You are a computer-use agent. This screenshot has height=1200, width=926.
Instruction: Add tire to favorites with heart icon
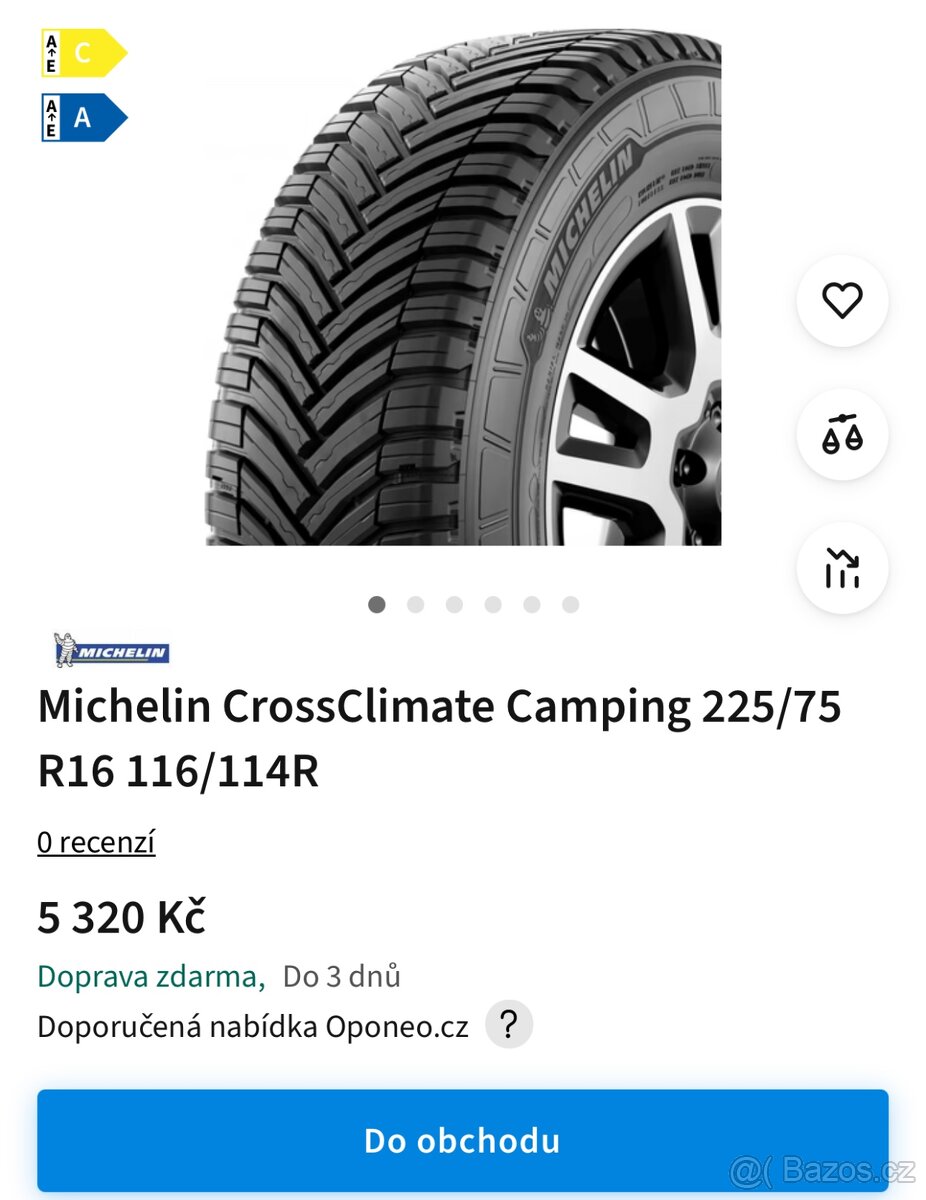[842, 301]
